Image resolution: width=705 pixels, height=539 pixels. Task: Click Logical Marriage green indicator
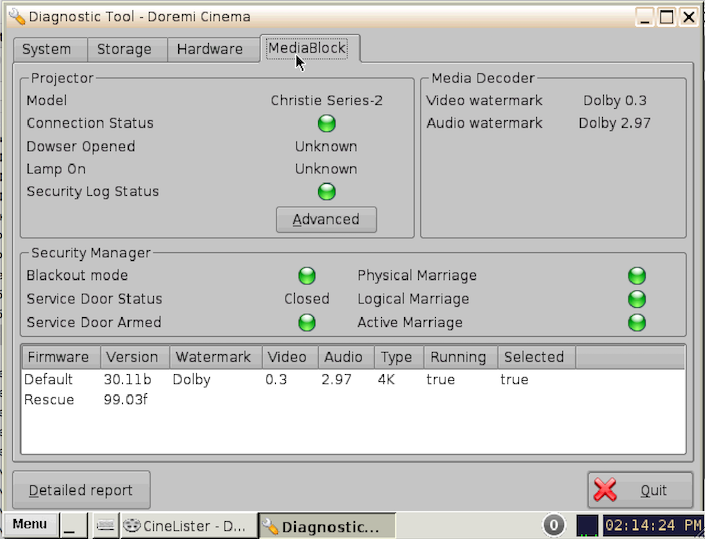pos(637,299)
